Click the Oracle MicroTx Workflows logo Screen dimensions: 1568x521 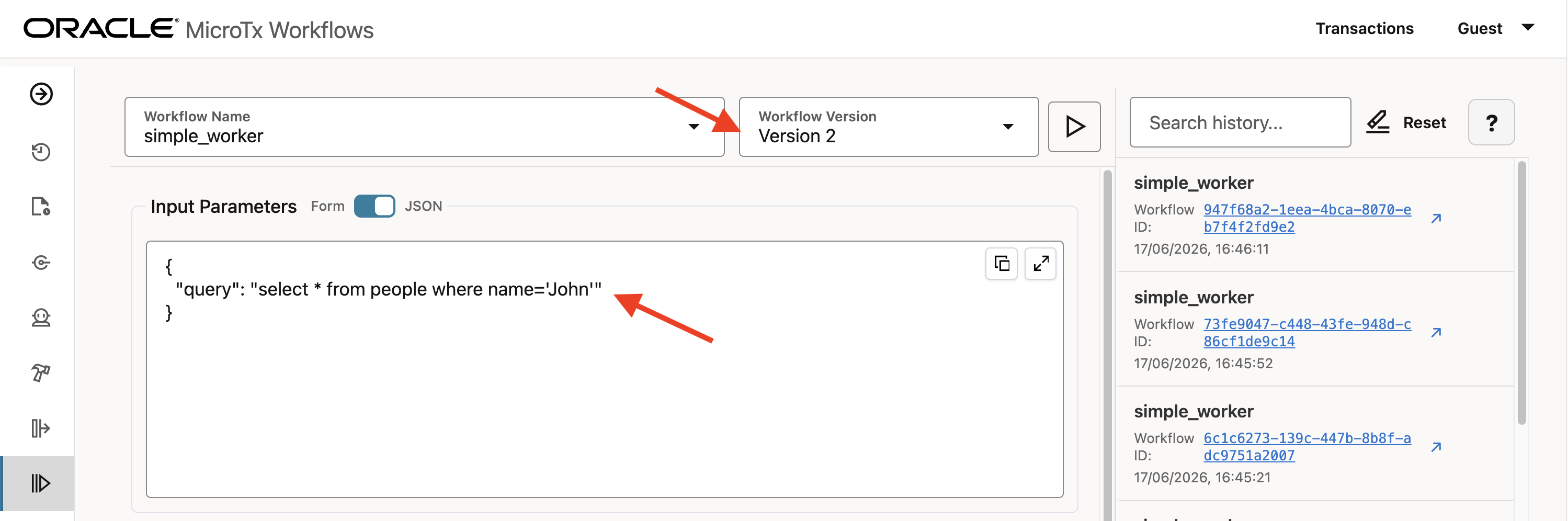[198, 29]
